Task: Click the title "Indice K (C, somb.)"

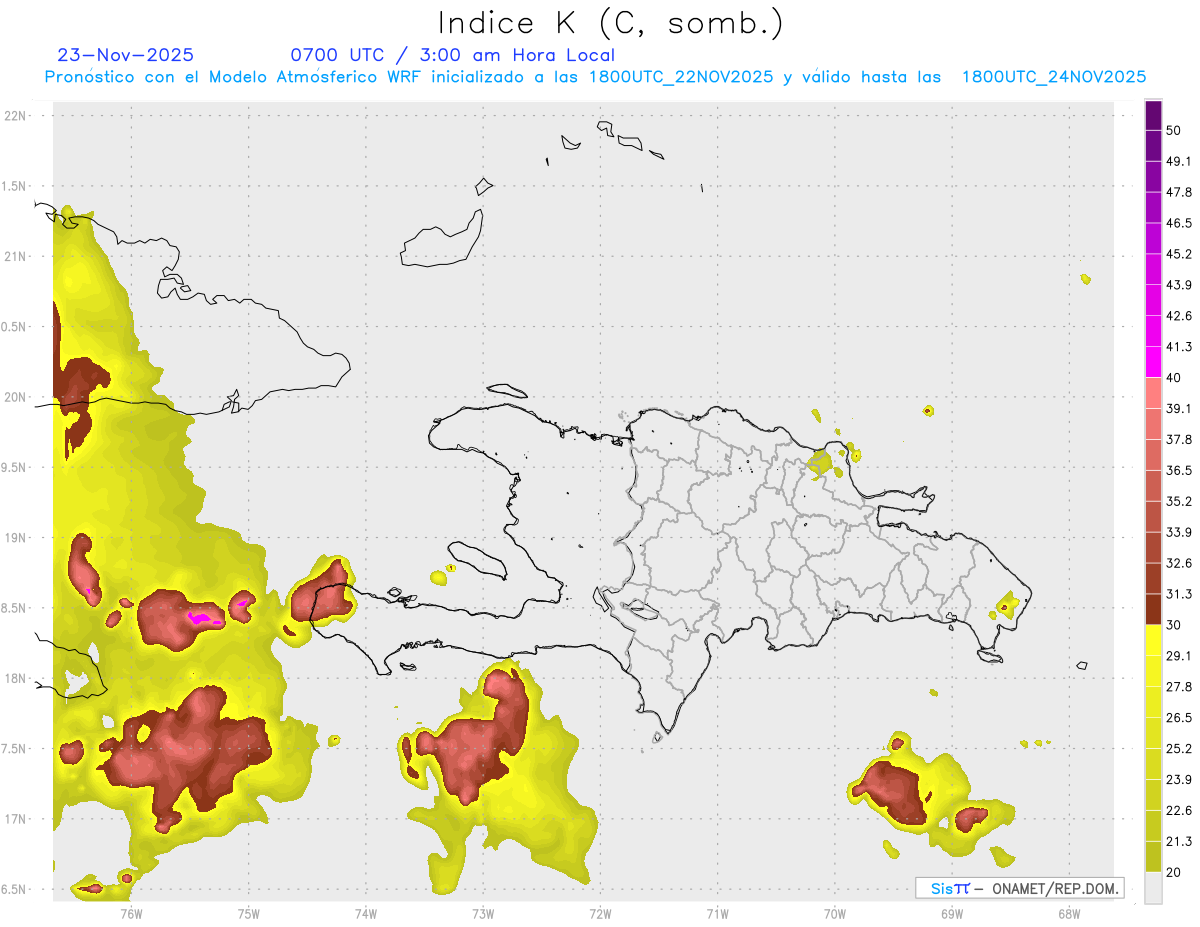Action: point(611,23)
